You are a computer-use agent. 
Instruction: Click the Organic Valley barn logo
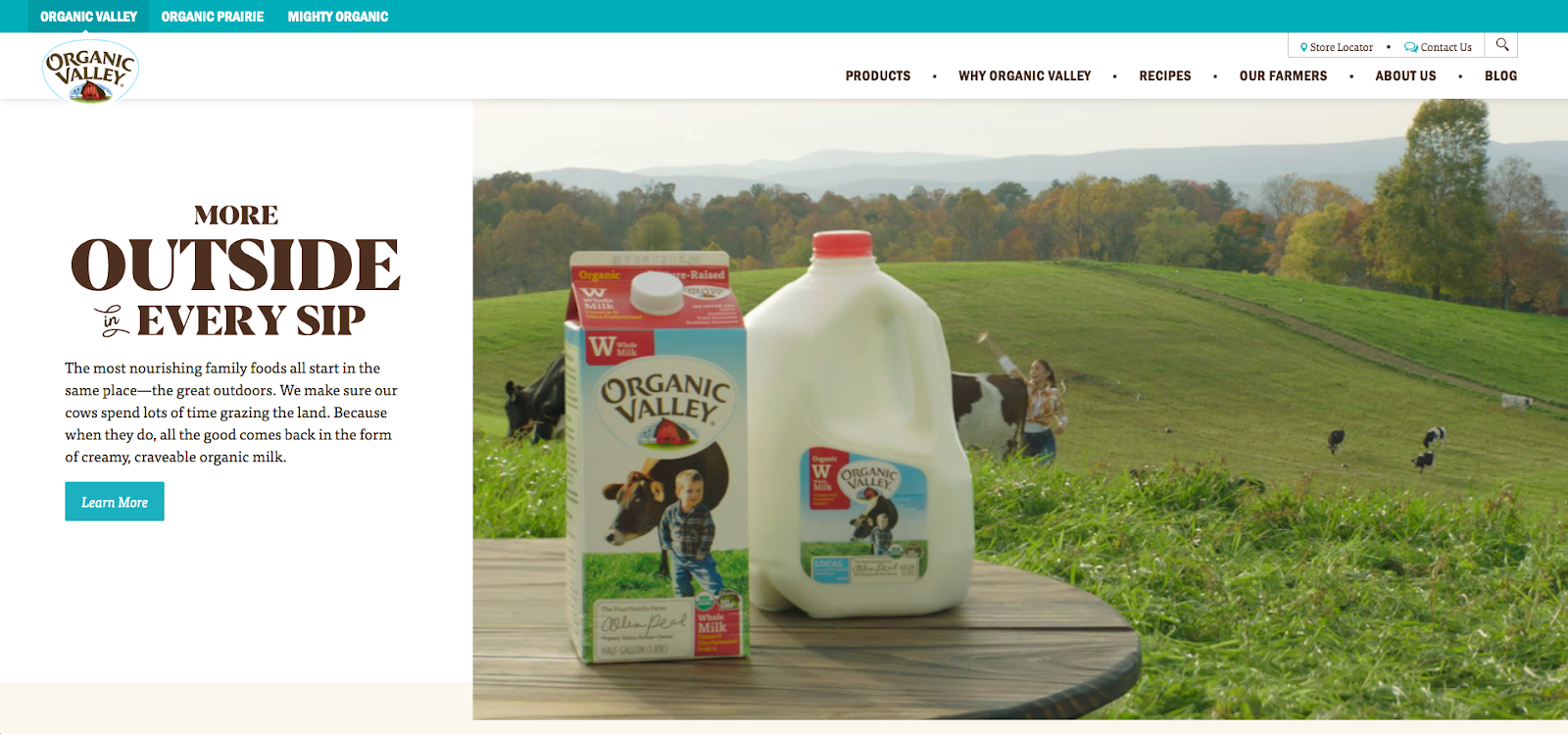[90, 72]
